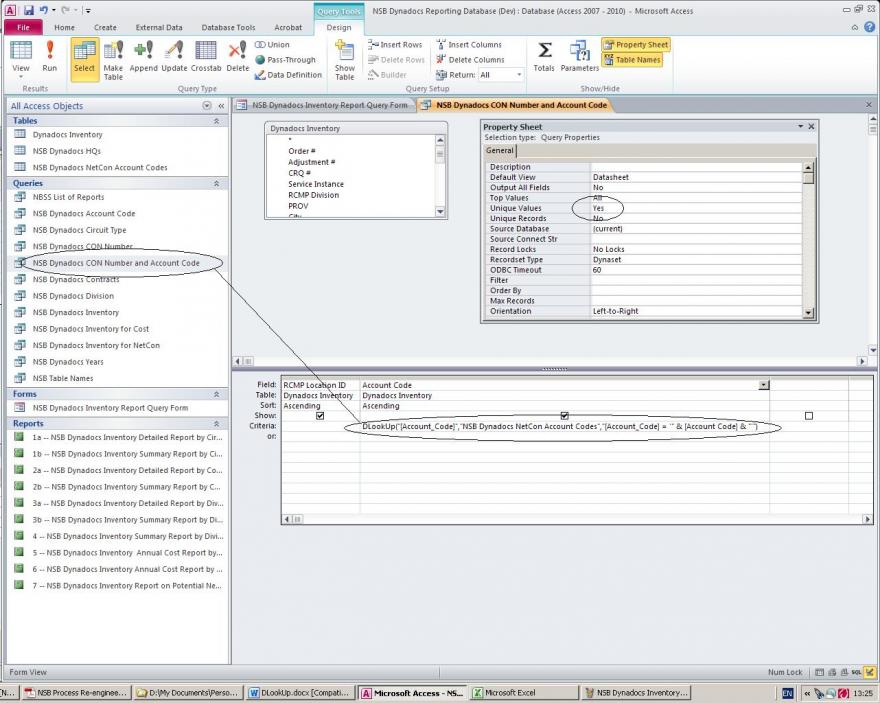
Task: Switch to SQL view in status bar
Action: [x=856, y=672]
